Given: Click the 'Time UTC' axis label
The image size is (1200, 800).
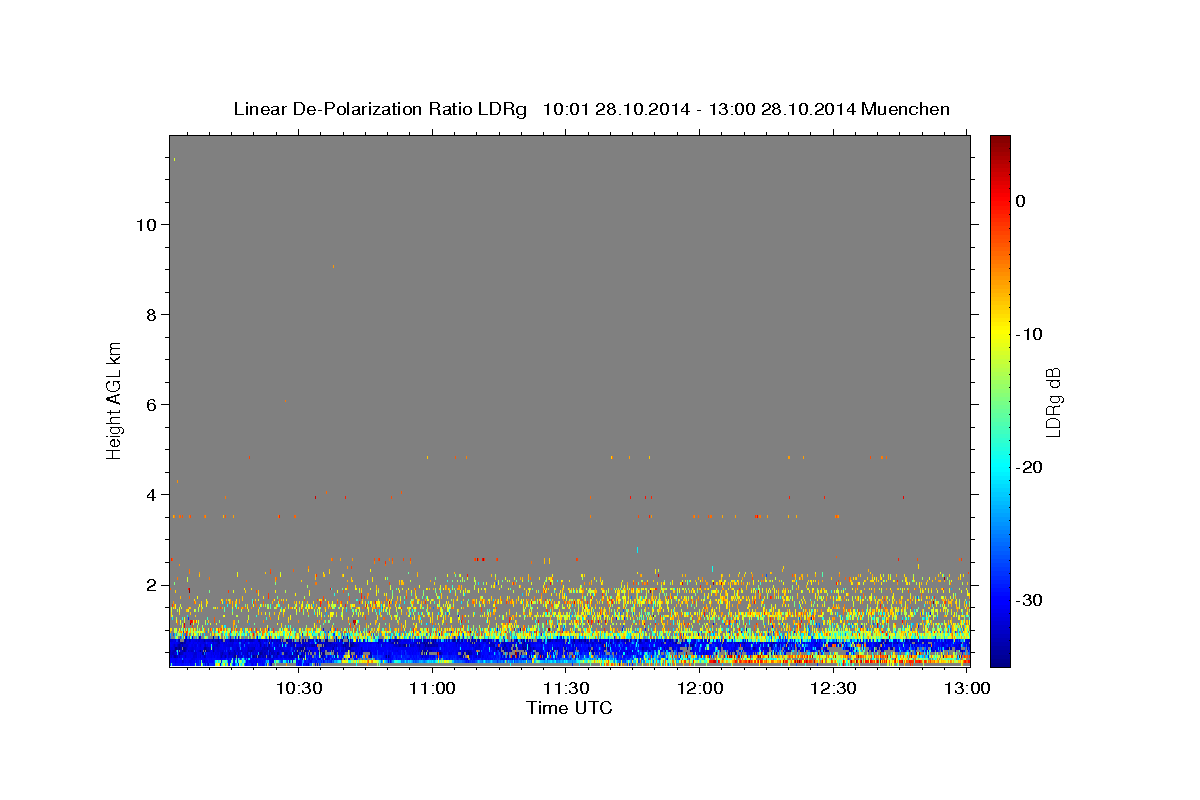Looking at the screenshot, I should click(569, 708).
